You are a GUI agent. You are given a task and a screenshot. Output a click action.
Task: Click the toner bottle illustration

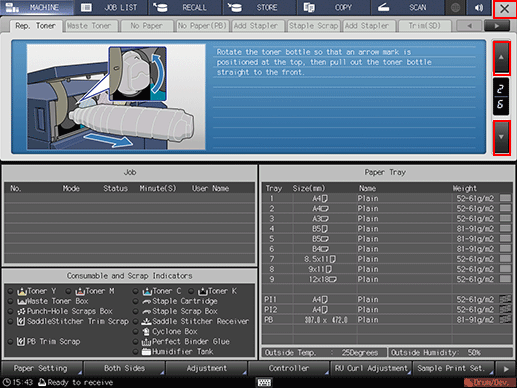(116, 97)
